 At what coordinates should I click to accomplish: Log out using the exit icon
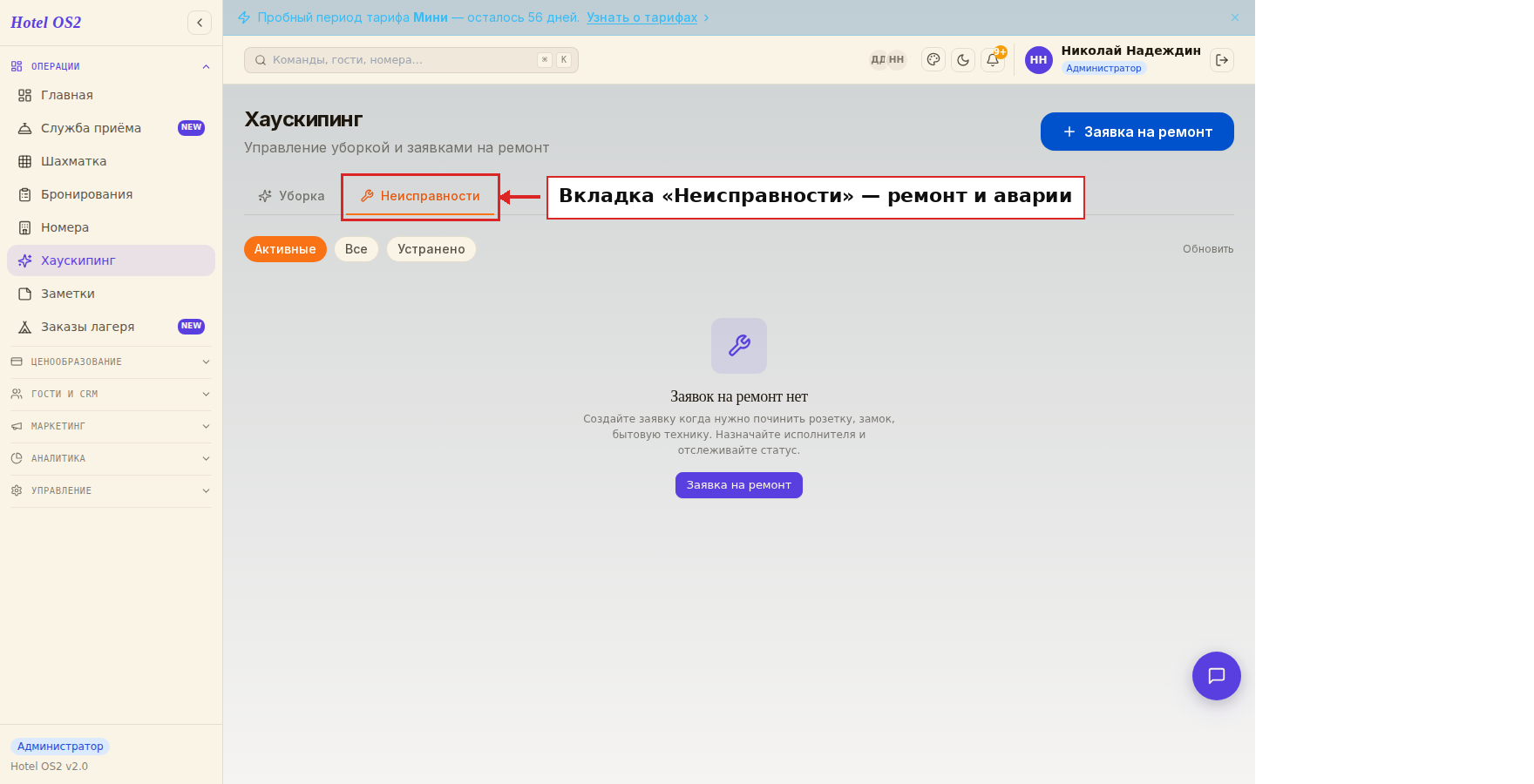coord(1222,60)
